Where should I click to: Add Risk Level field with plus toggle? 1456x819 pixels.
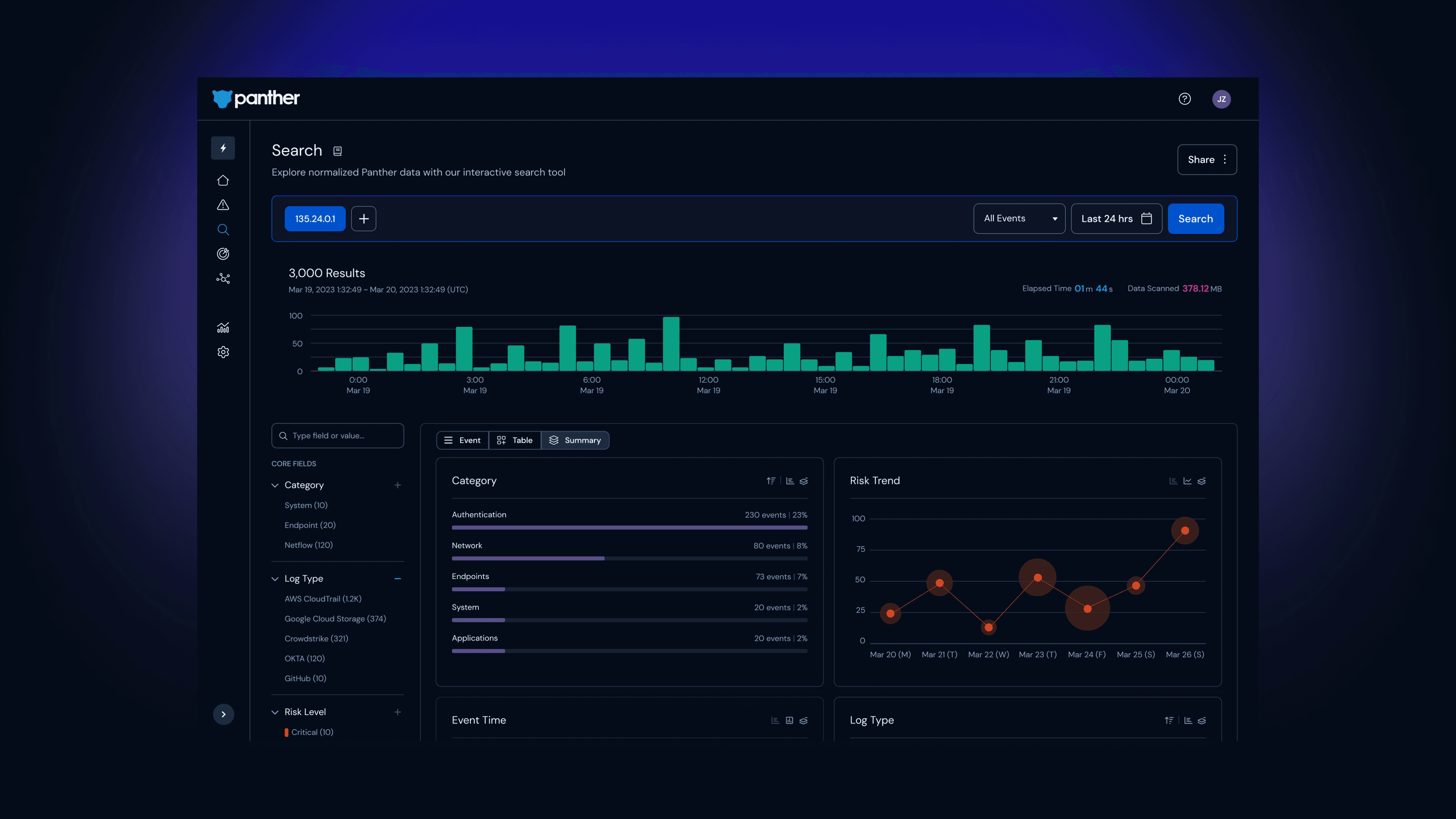coord(397,712)
